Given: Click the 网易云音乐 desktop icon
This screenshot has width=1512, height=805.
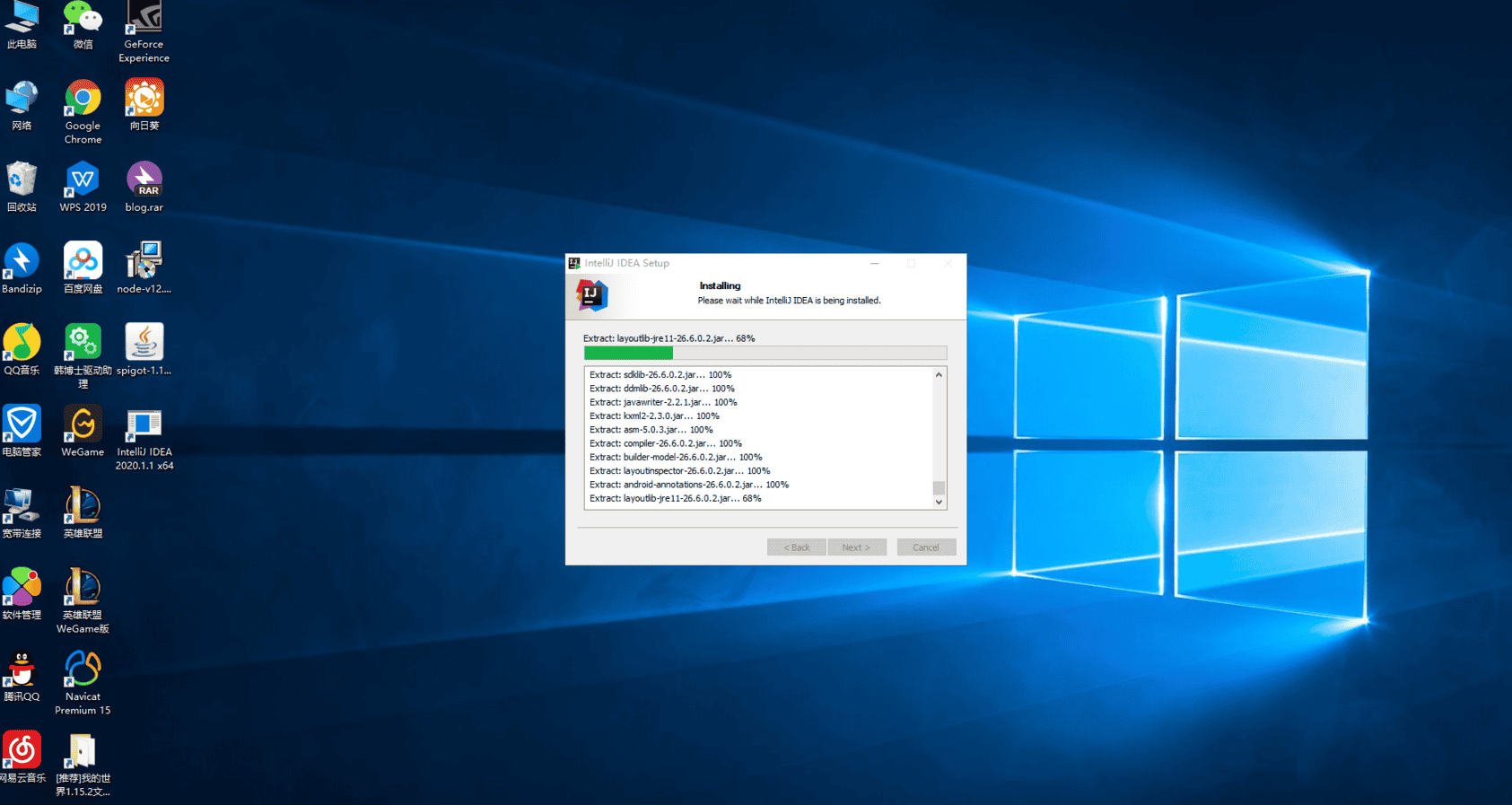Looking at the screenshot, I should 22,751.
